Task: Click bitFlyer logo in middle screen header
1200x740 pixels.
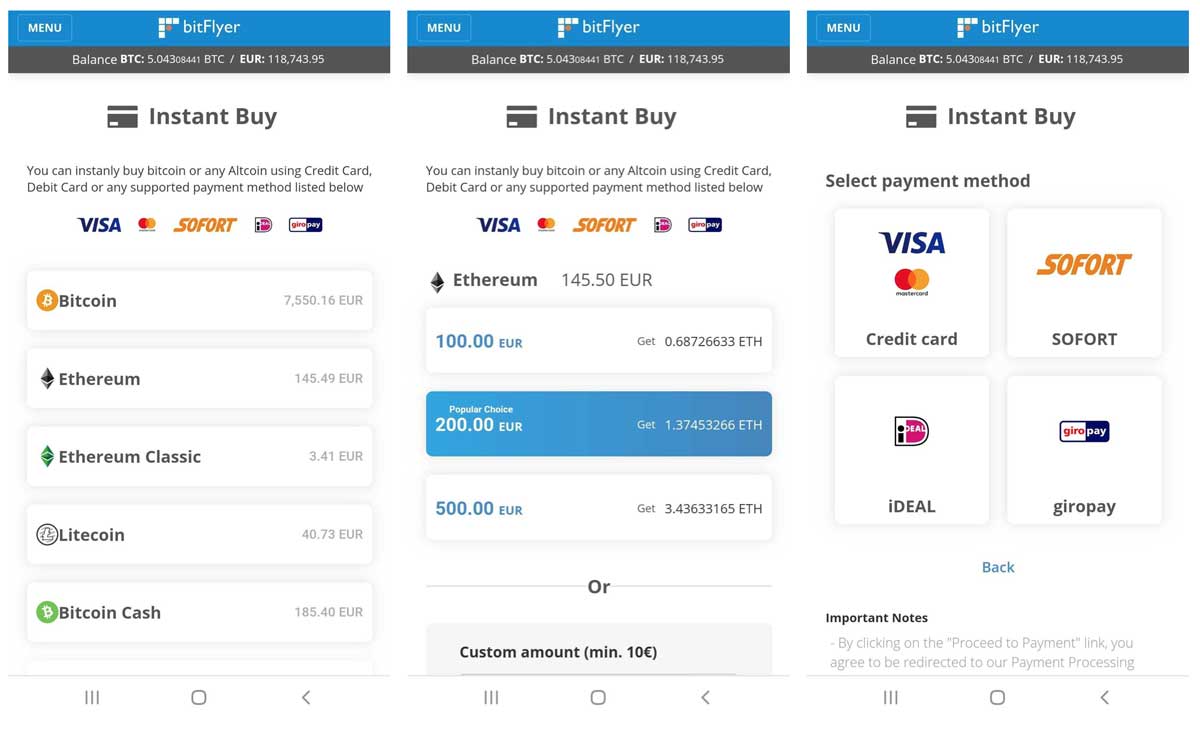Action: click(x=598, y=28)
